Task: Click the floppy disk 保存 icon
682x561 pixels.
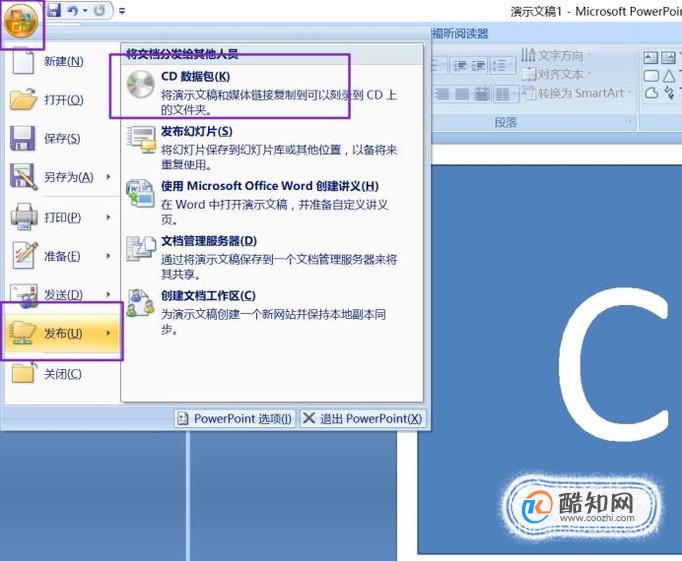Action: pos(23,138)
